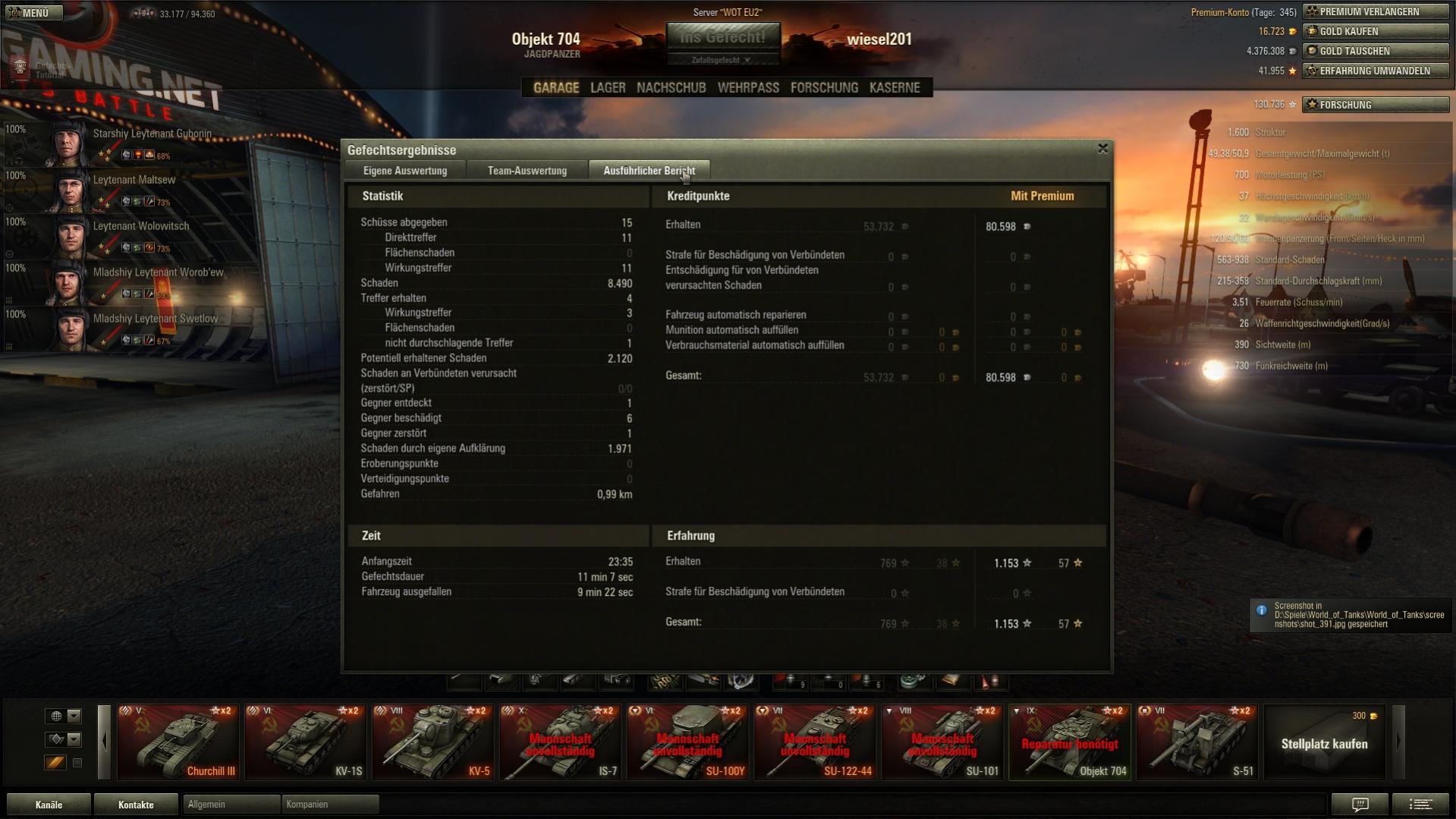Open the Kompanien chat channel tab
The width and height of the screenshot is (1456, 819).
point(330,805)
